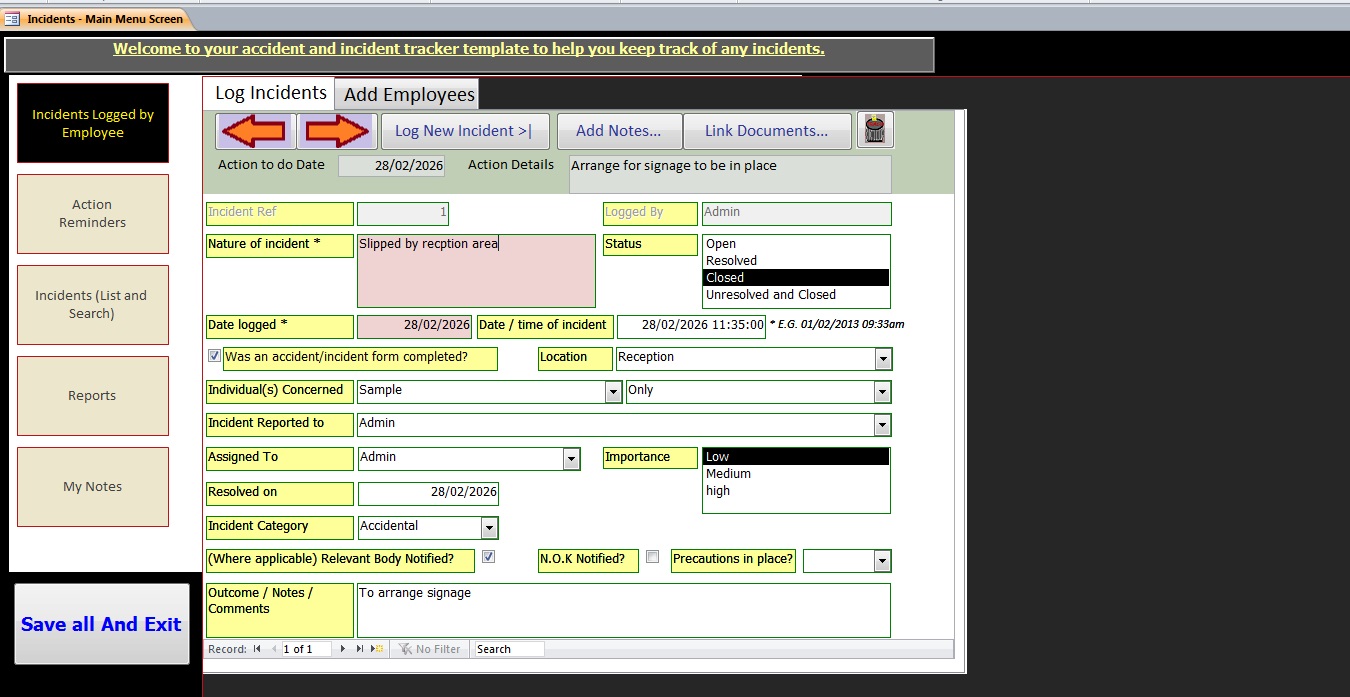Screen dimensions: 1350x697
Task: Click the trash can delete record icon
Action: [x=875, y=130]
